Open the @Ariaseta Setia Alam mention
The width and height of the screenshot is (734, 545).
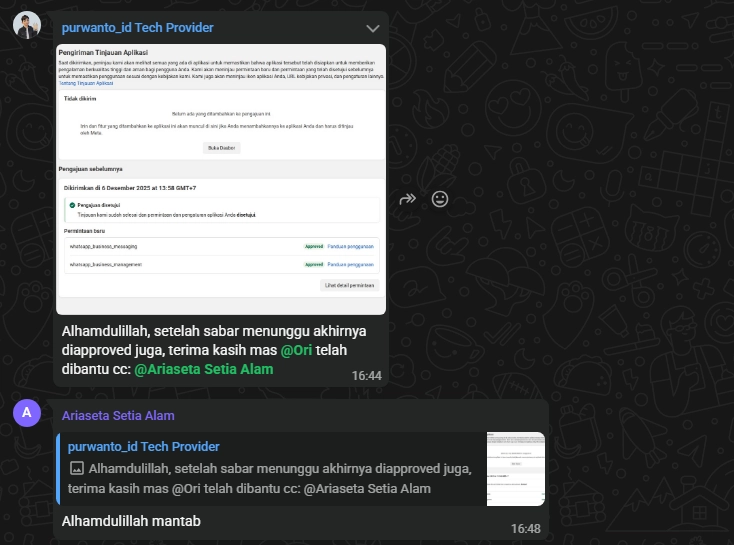[x=204, y=369]
